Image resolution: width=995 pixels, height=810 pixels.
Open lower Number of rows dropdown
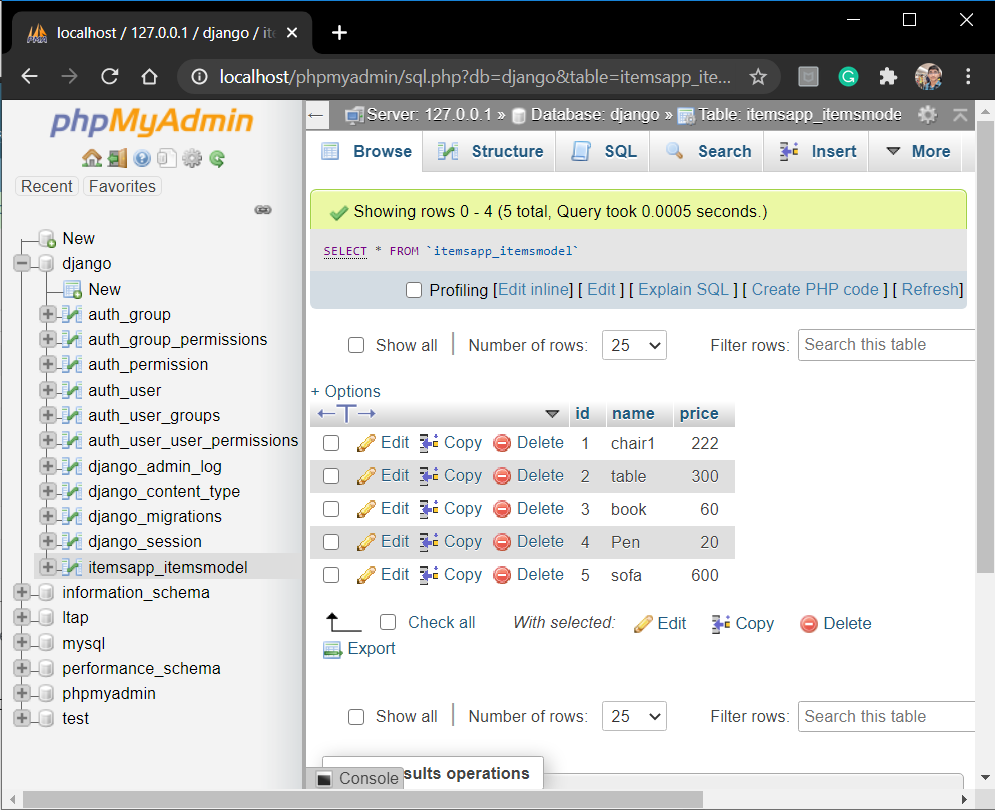click(634, 717)
